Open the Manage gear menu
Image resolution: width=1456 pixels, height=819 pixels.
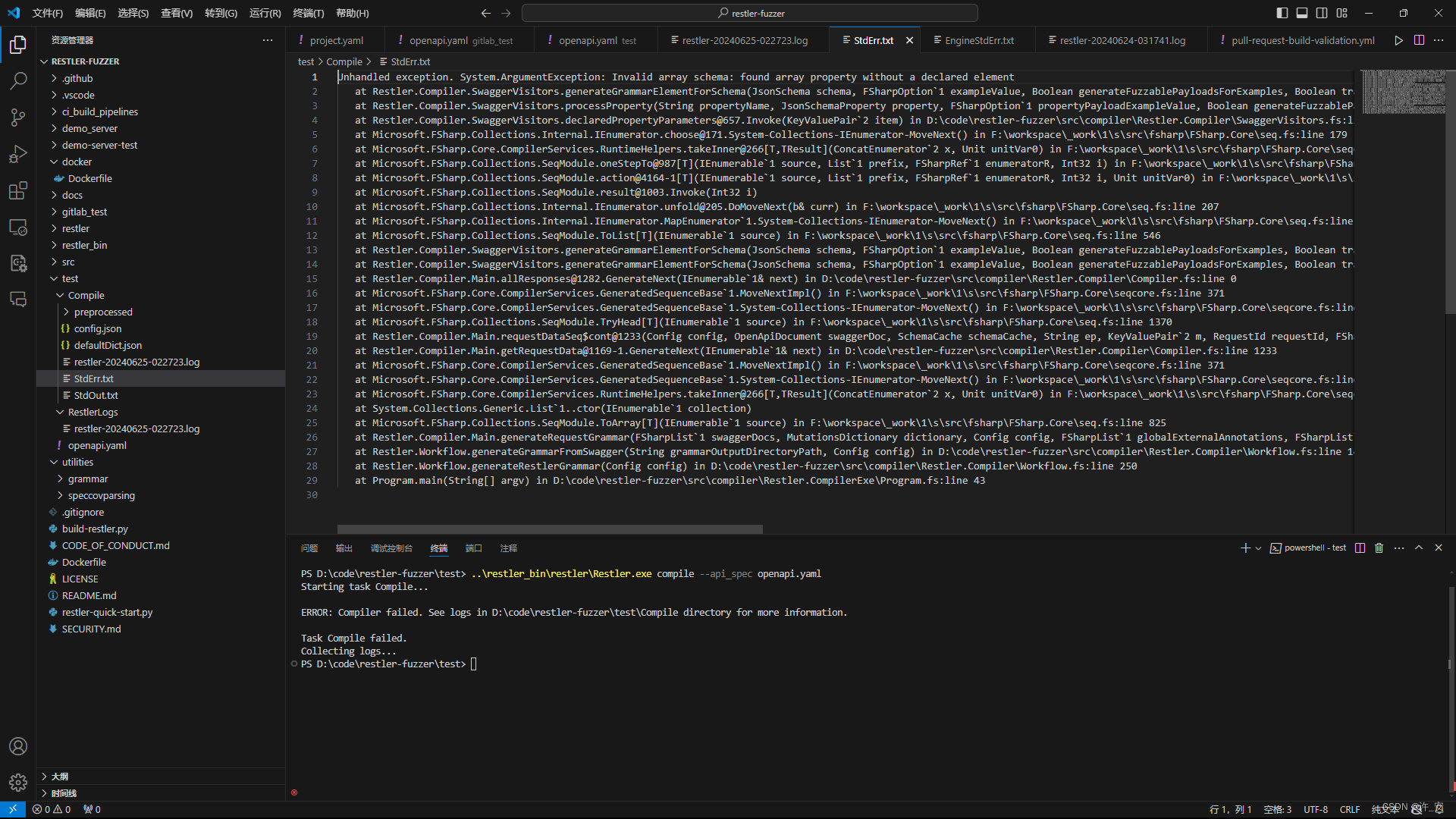pos(18,782)
